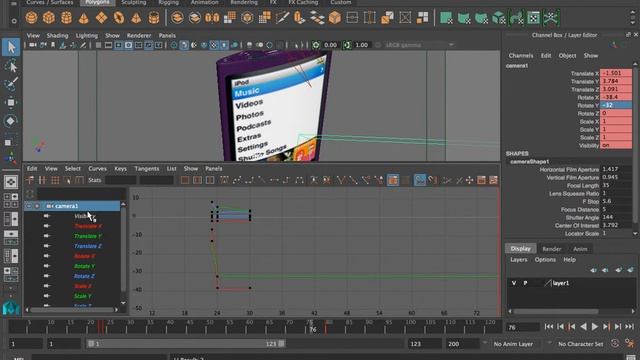Toggle wireframe shading in viewport toolbar
640x360 pixels.
pyautogui.click(x=174, y=45)
